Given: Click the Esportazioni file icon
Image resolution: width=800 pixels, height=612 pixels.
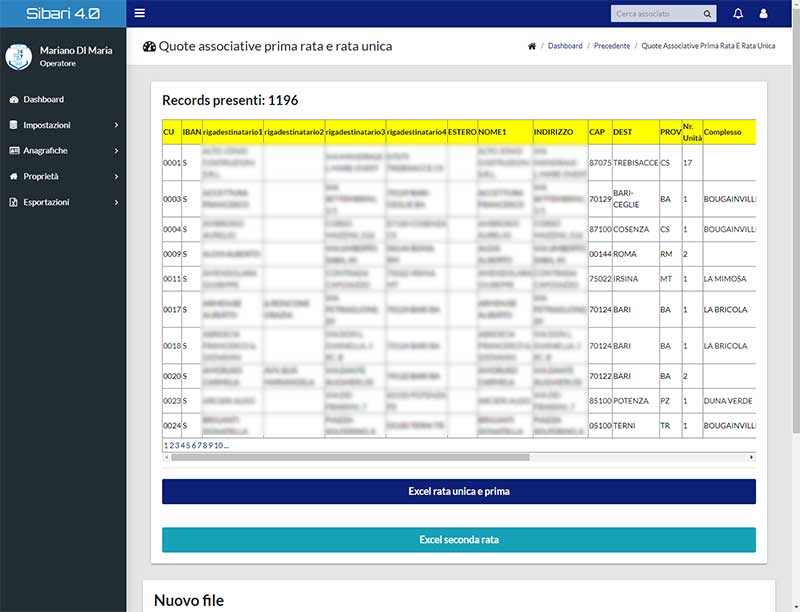Looking at the screenshot, I should tap(14, 202).
